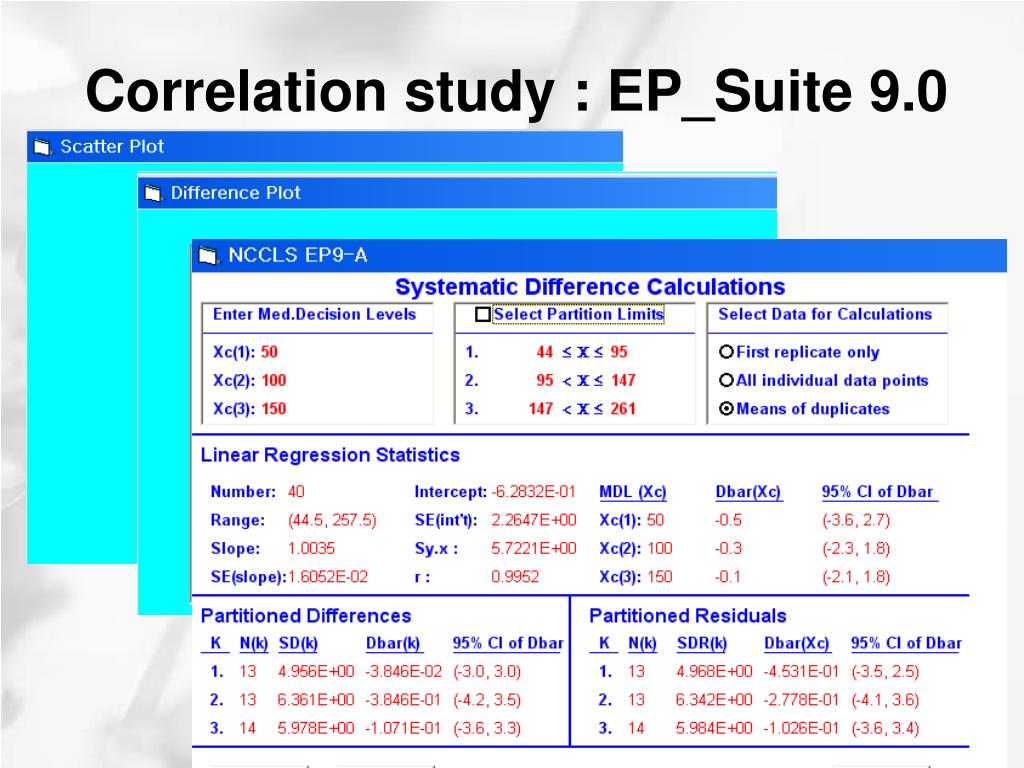Click Dbar(k) value -1.071E-01
The image size is (1024, 768).
click(x=403, y=728)
